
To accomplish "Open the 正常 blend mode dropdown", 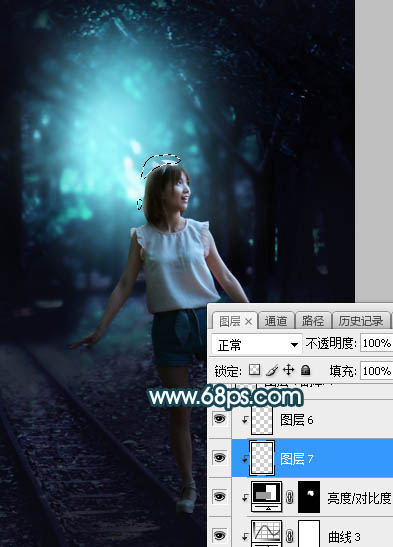I will (x=256, y=345).
